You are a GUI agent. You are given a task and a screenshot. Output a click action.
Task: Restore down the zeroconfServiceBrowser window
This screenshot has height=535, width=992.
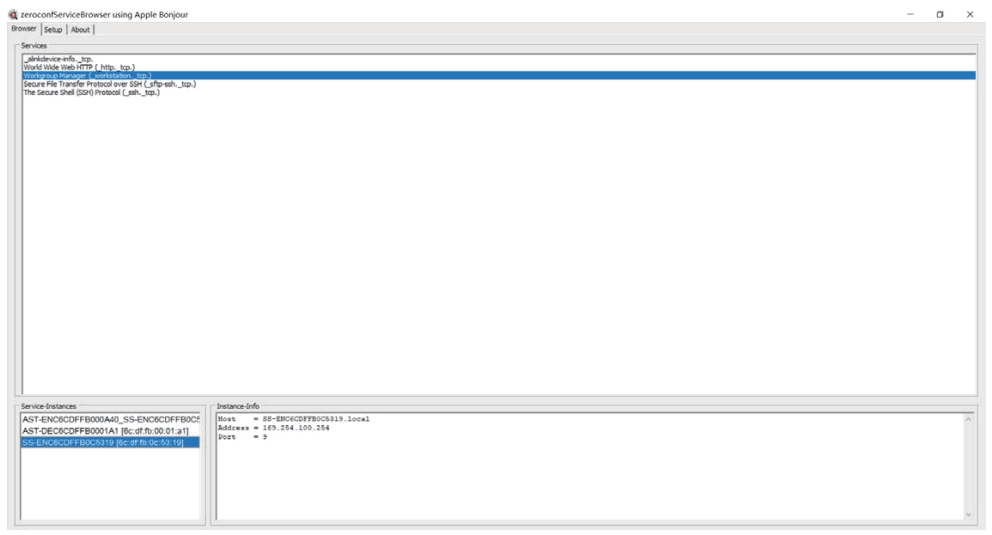coord(940,14)
